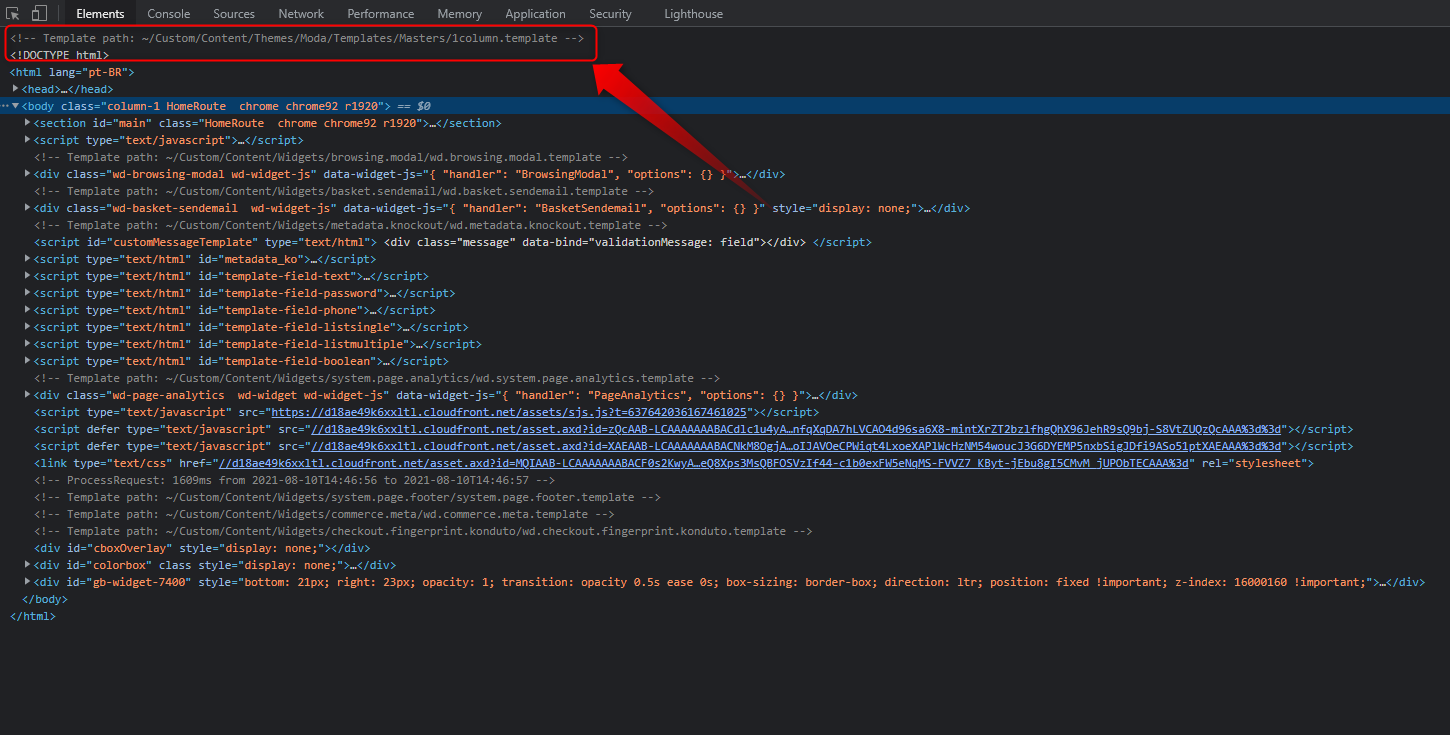Expand the wd-basket-sendemail div node
1450x735 pixels.
(x=27, y=208)
